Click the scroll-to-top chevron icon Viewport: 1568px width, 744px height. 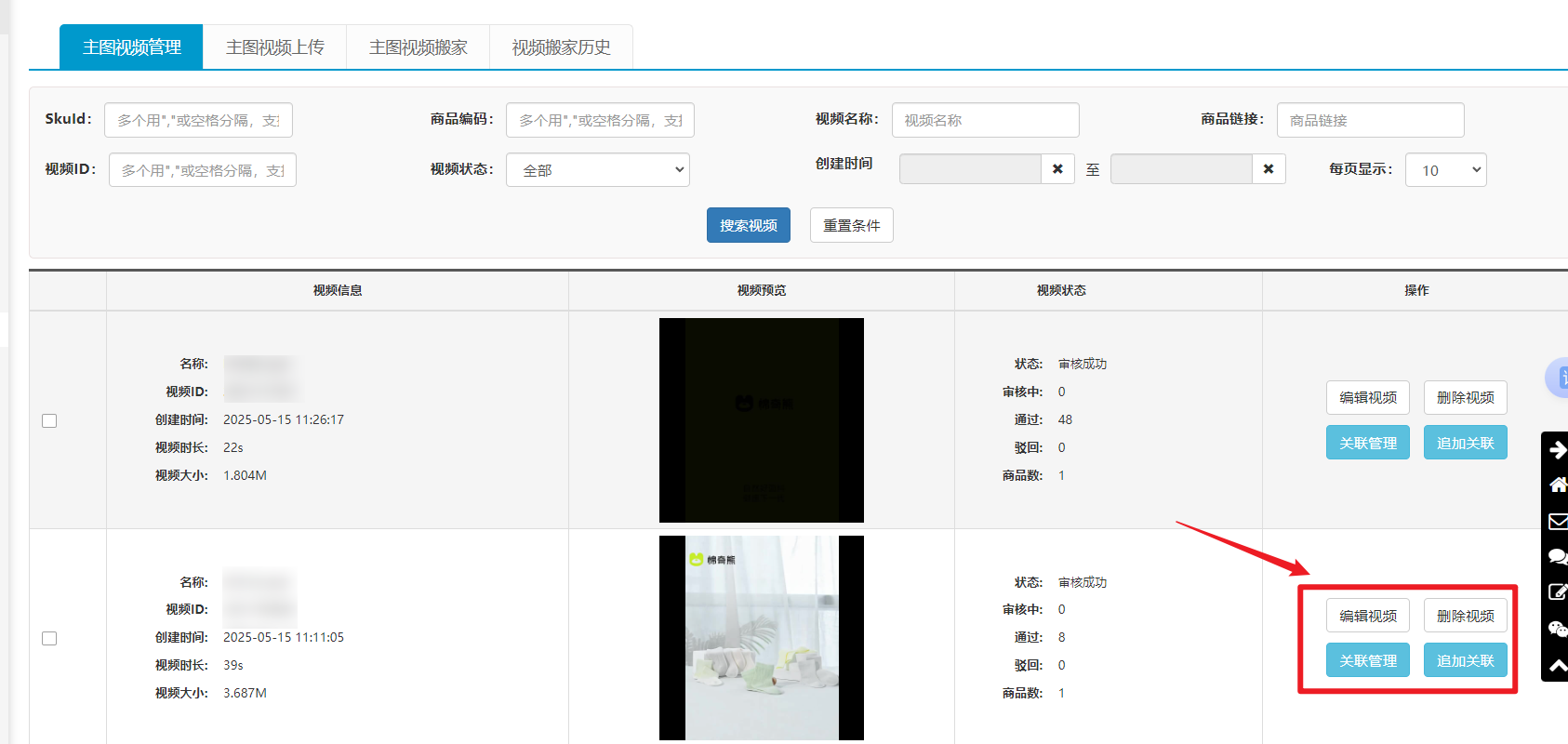click(1557, 665)
